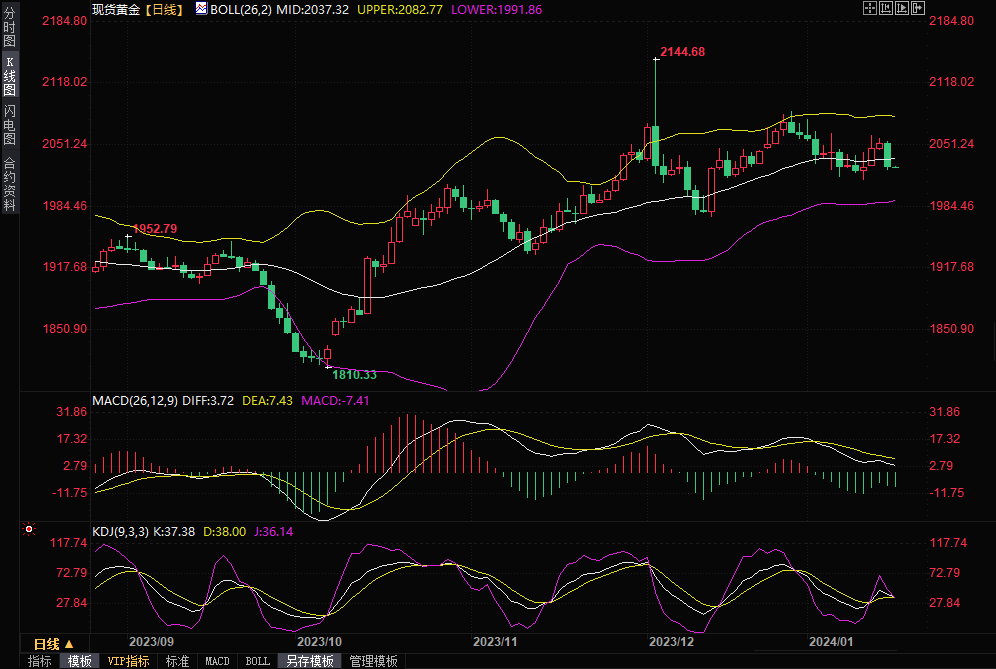Select the 指标 bottom tab
The height and width of the screenshot is (669, 996).
40,661
